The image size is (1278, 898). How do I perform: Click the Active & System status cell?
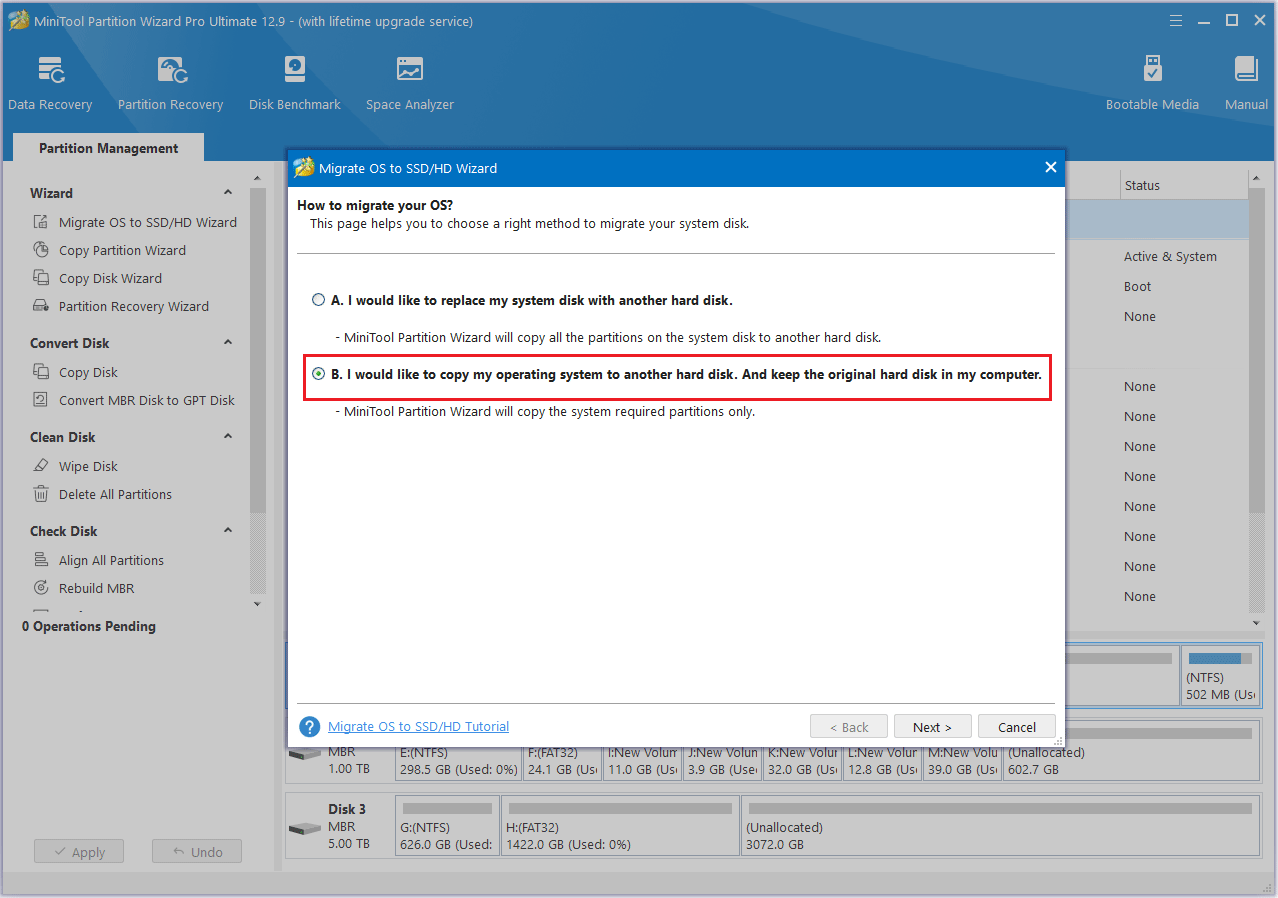pos(1170,256)
